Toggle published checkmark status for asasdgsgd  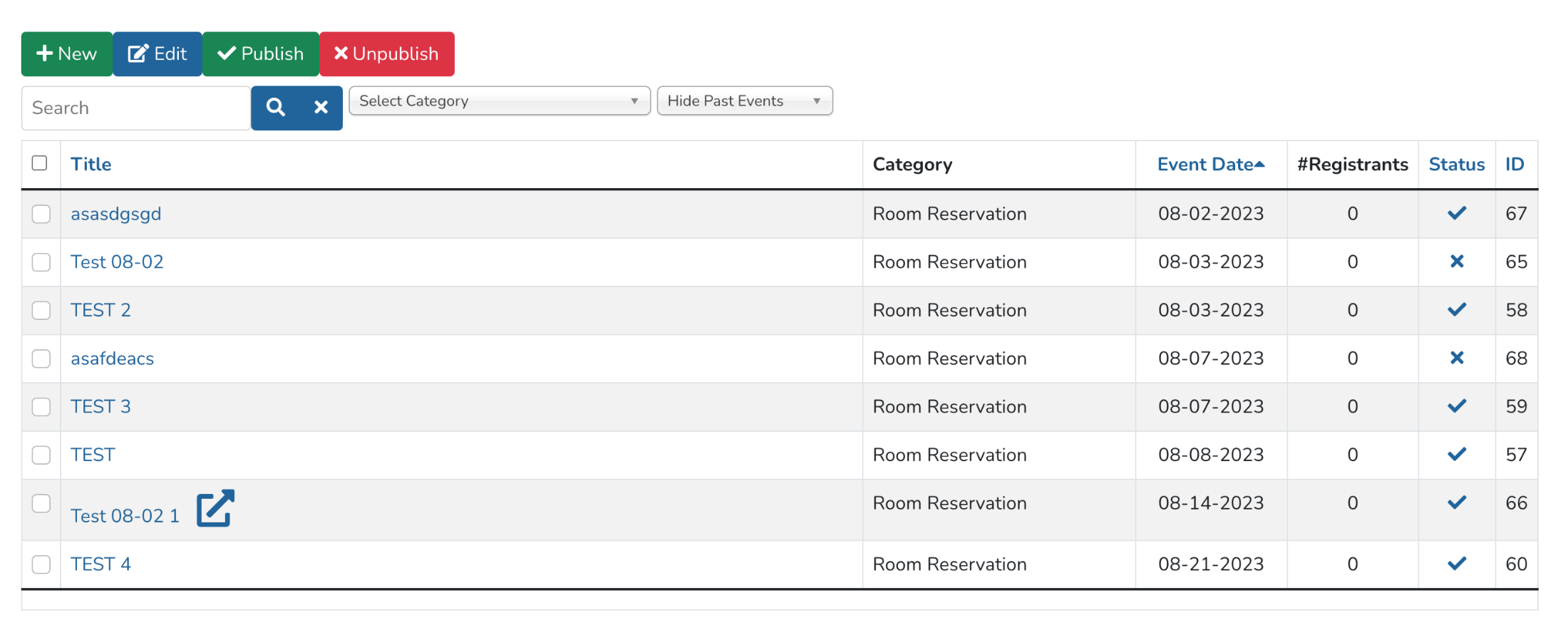(x=1456, y=213)
